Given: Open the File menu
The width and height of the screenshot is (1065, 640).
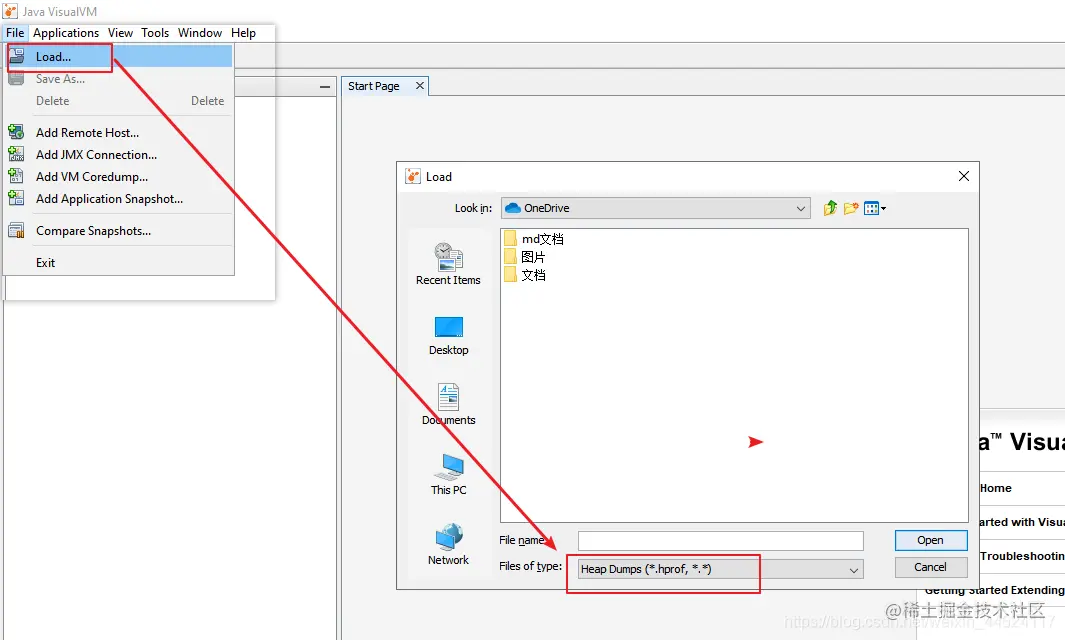Looking at the screenshot, I should (x=15, y=33).
